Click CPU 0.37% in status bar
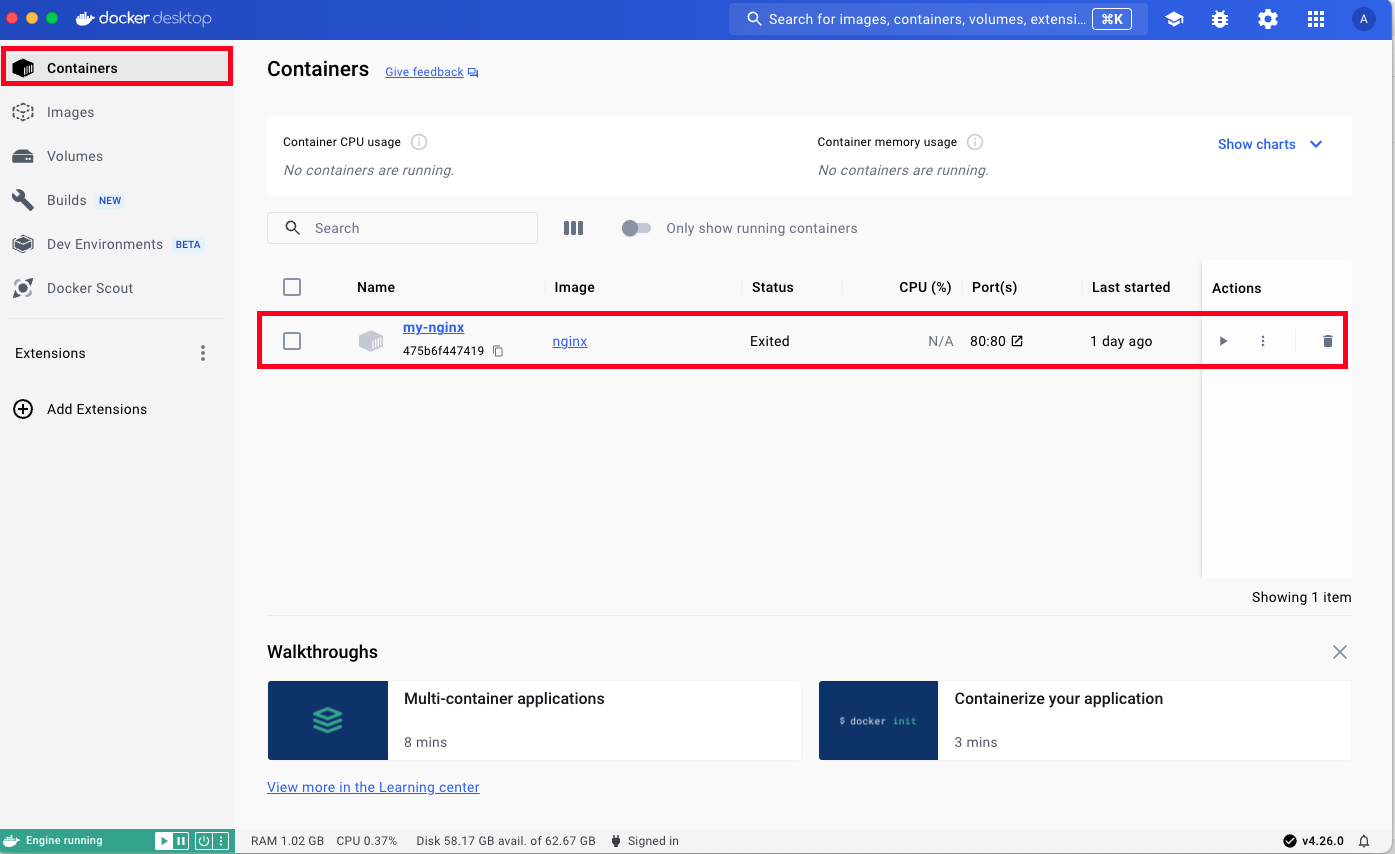This screenshot has height=854, width=1395. [366, 841]
